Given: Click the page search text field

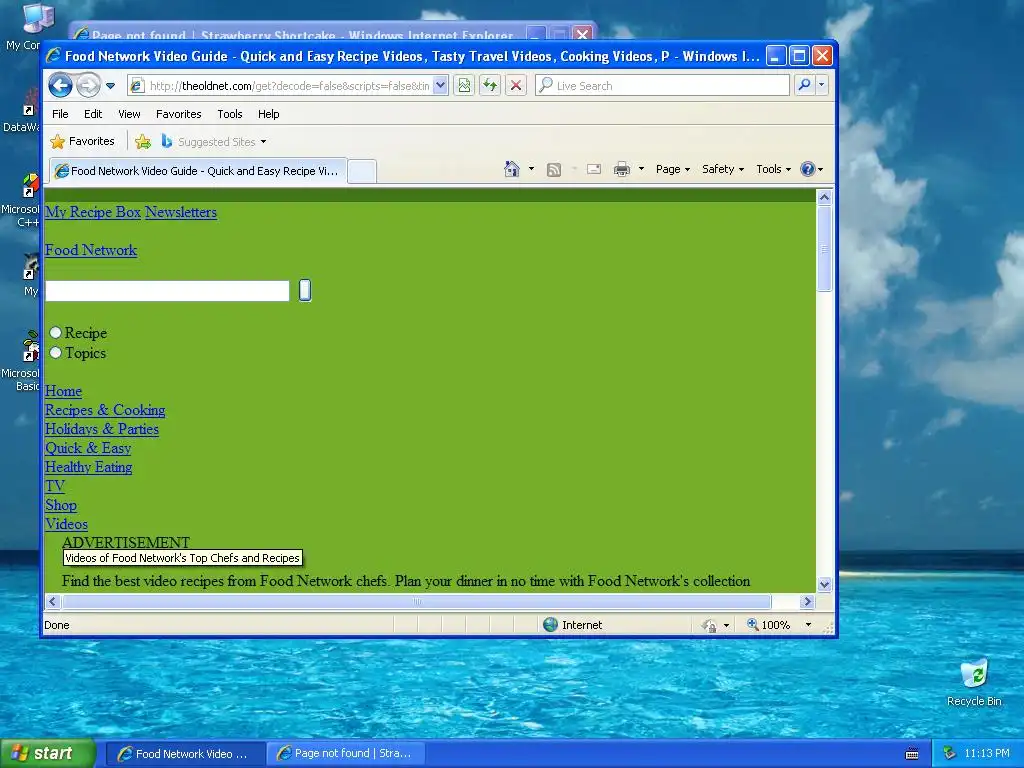Looking at the screenshot, I should coord(167,291).
